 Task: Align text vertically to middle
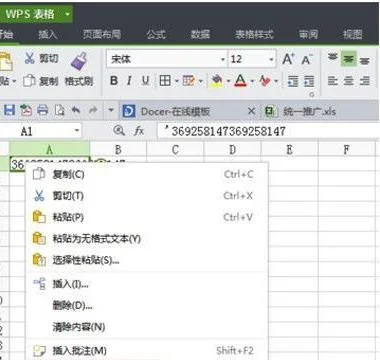[x=349, y=59]
